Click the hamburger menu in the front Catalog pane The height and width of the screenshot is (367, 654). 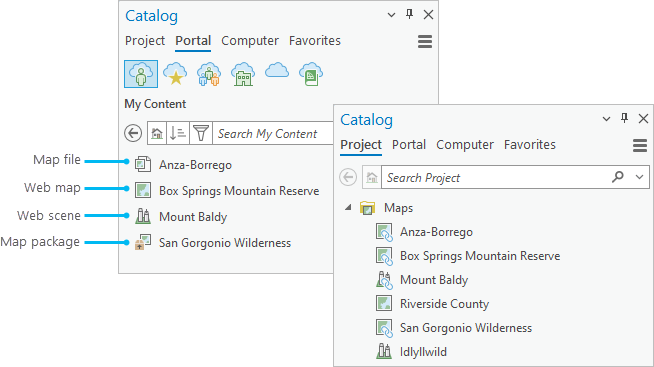coord(640,146)
